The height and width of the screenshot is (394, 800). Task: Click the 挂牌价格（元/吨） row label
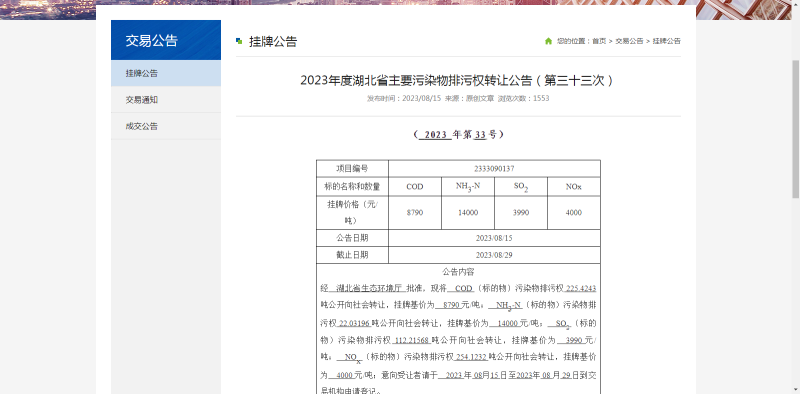[x=352, y=213]
